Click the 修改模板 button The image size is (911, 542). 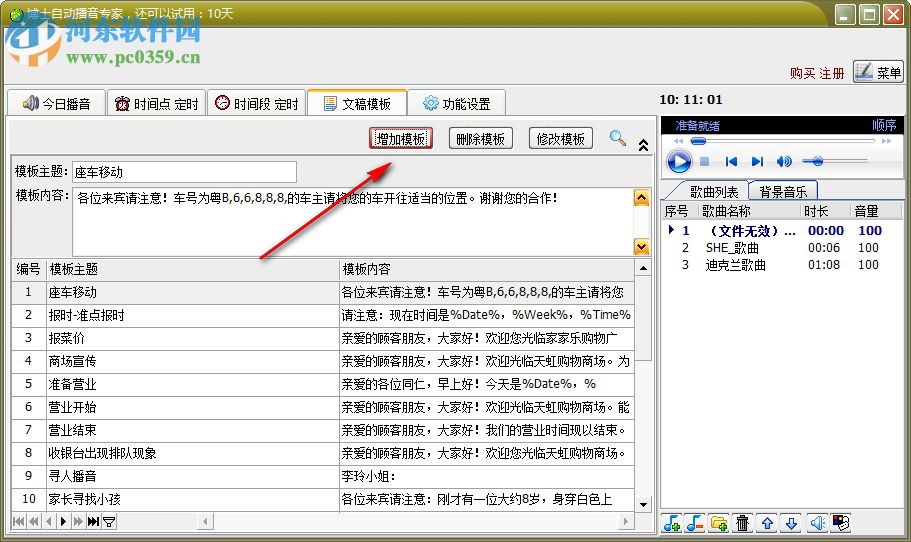[x=561, y=138]
